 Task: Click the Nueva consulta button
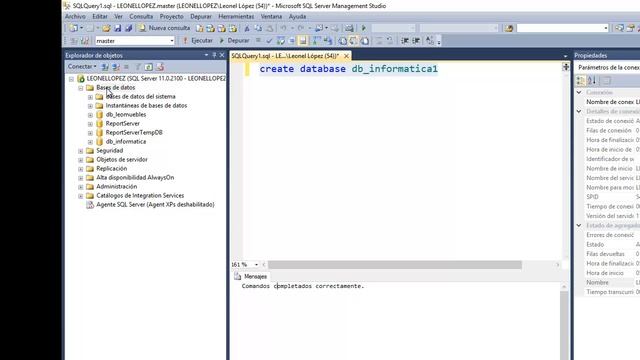click(164, 28)
